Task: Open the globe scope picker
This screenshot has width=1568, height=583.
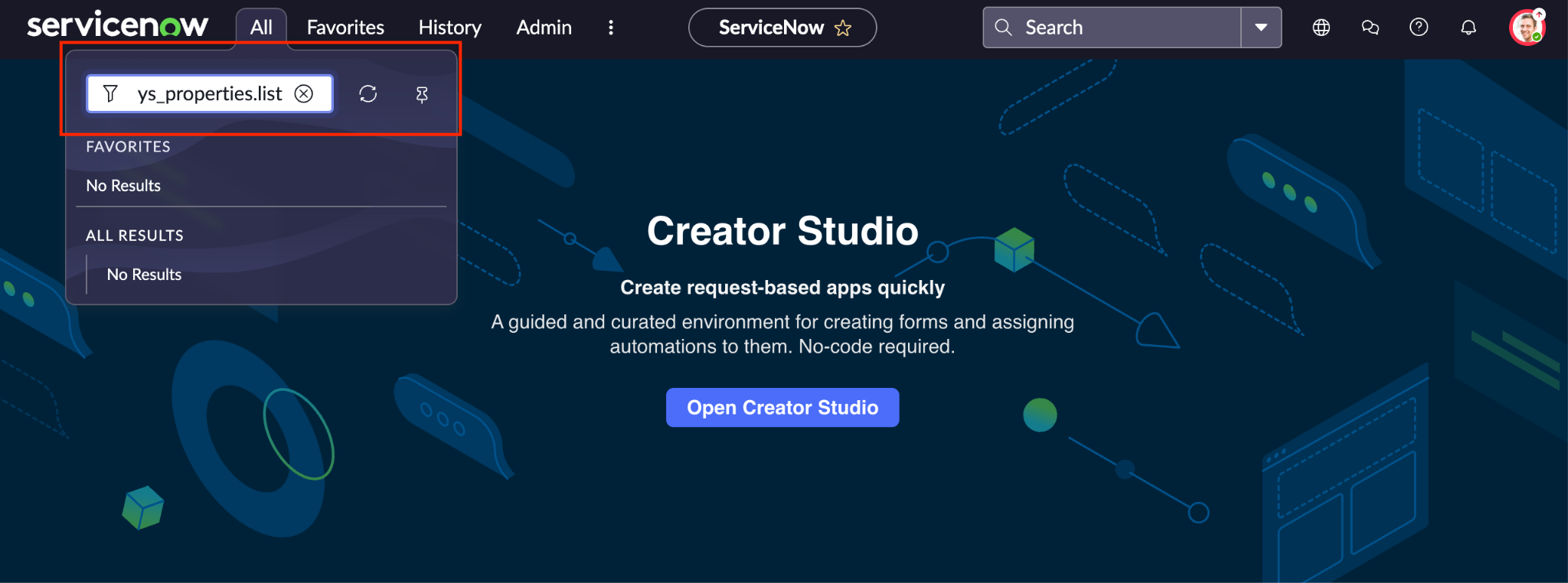Action: [1321, 28]
